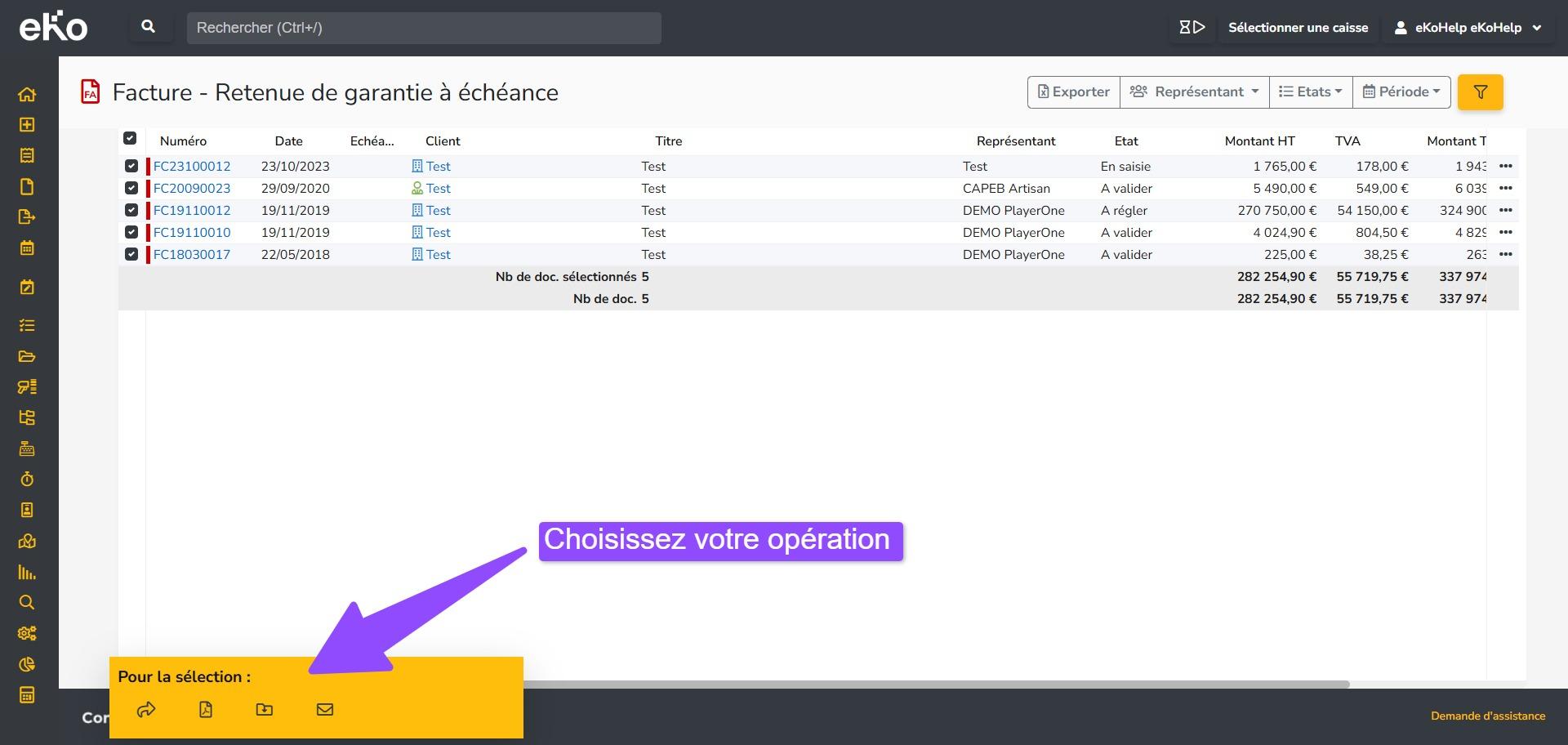Open the gears settings icon in the sidebar
Image resolution: width=1568 pixels, height=745 pixels.
[x=27, y=633]
